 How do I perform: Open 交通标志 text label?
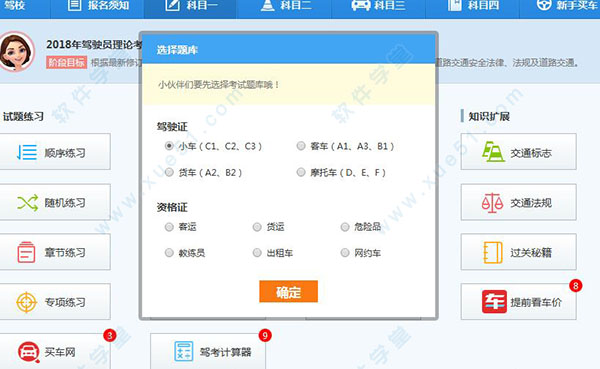click(531, 153)
